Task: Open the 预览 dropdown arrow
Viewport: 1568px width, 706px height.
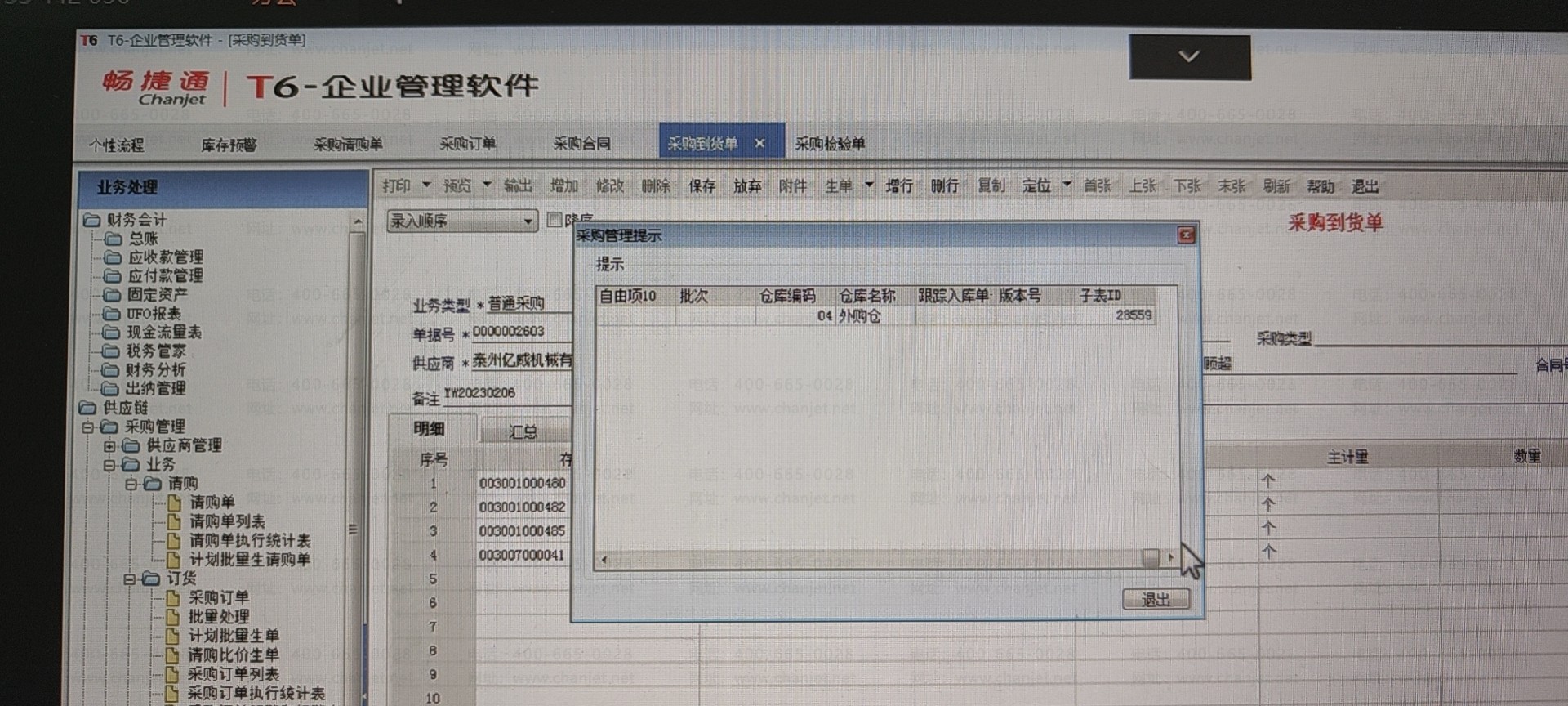Action: point(487,185)
